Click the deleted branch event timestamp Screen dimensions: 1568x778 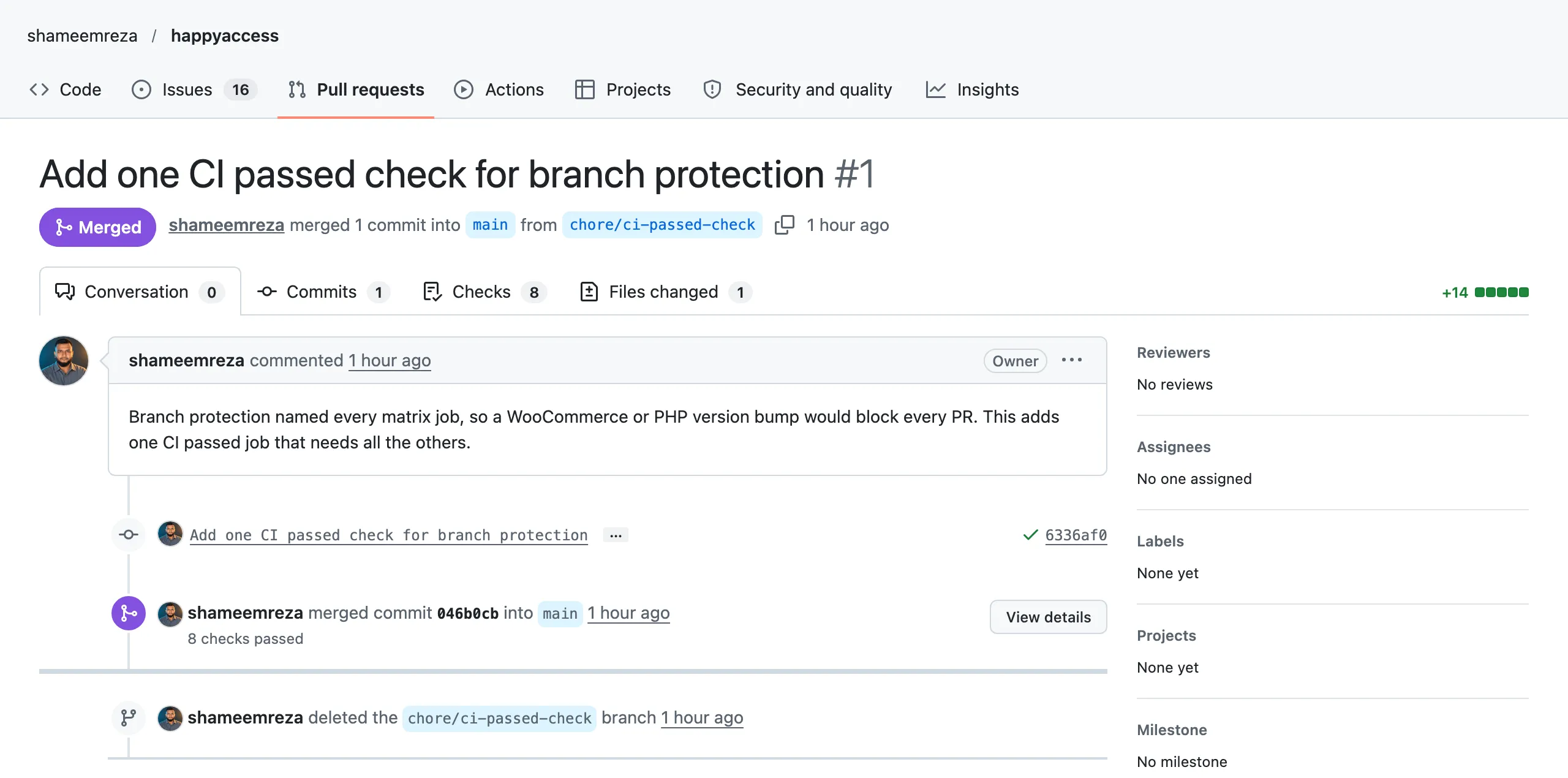tap(702, 717)
